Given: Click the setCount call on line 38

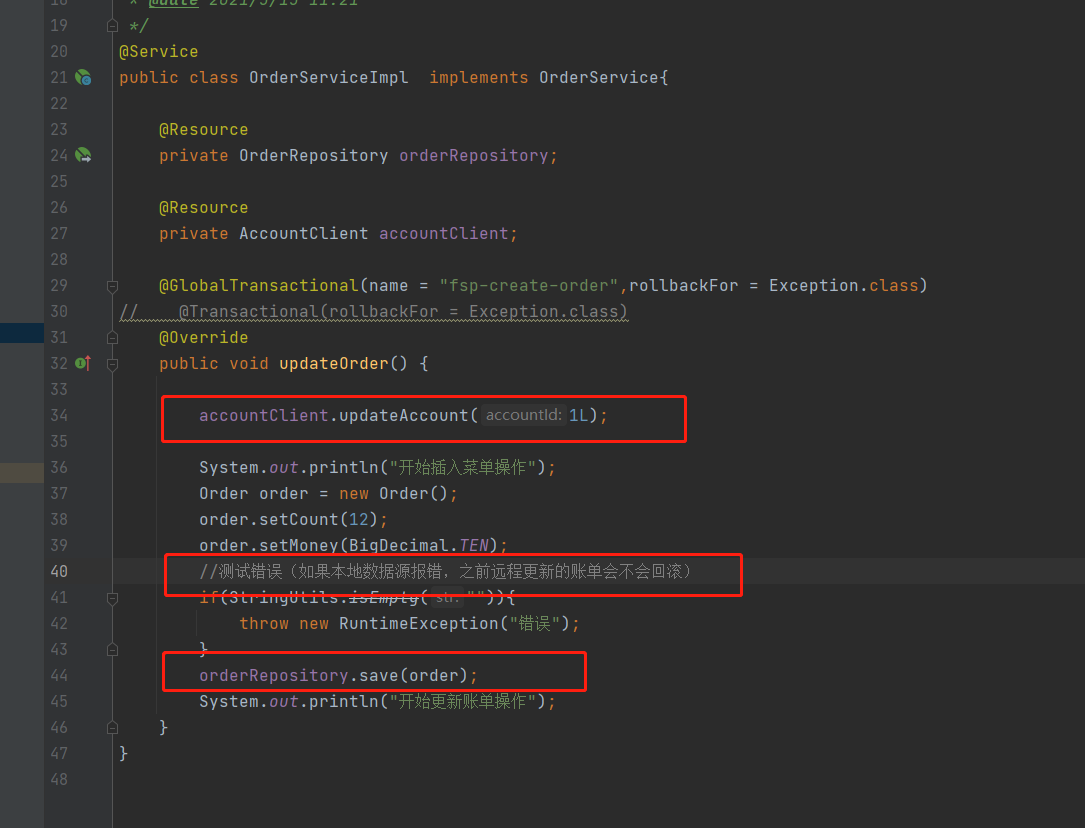Looking at the screenshot, I should (299, 519).
